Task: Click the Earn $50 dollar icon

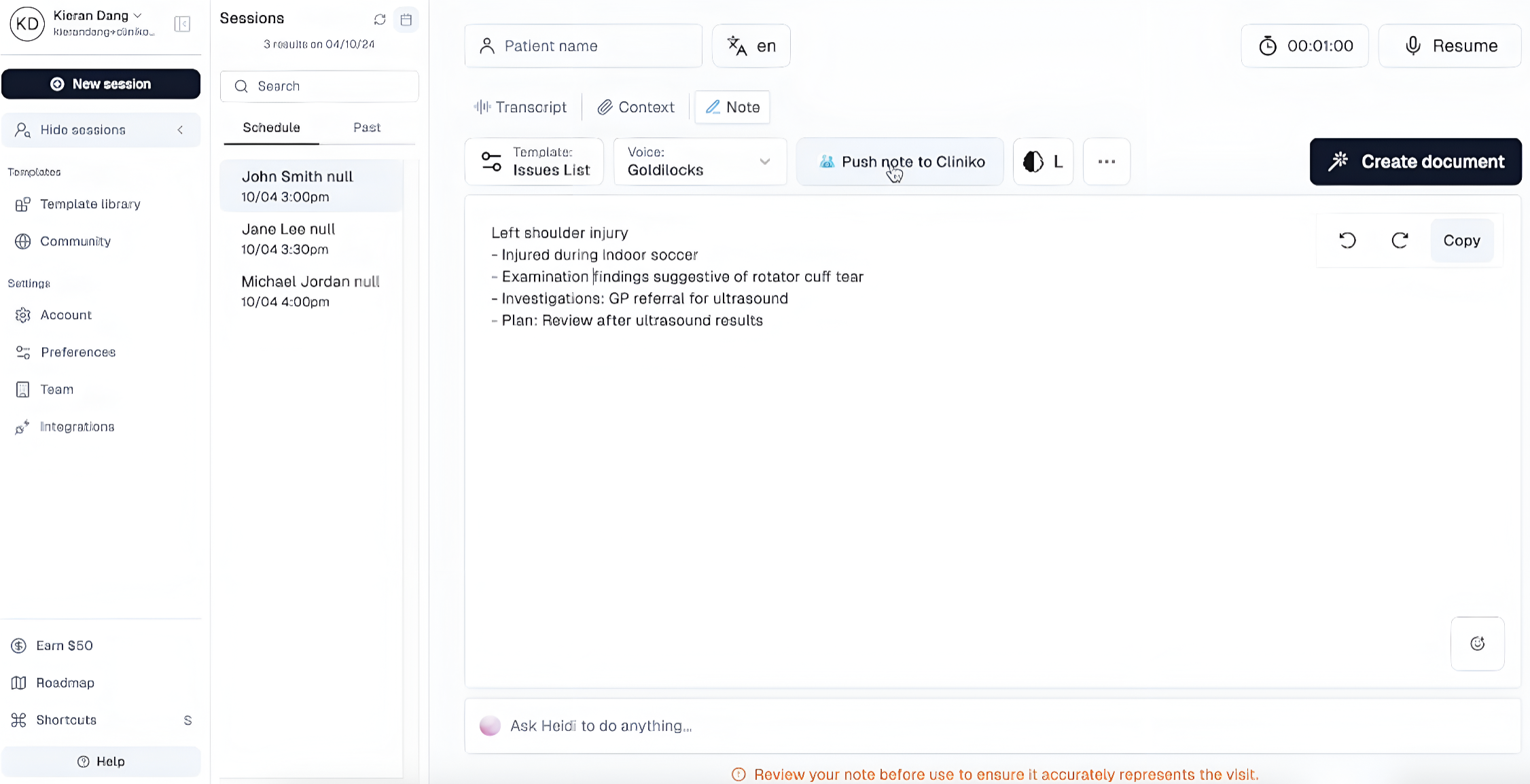Action: pos(18,645)
